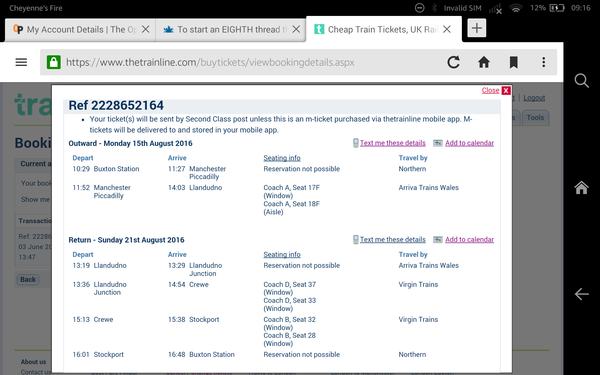Tap the search magnifier in side bar
This screenshot has width=600, height=375.
(582, 81)
